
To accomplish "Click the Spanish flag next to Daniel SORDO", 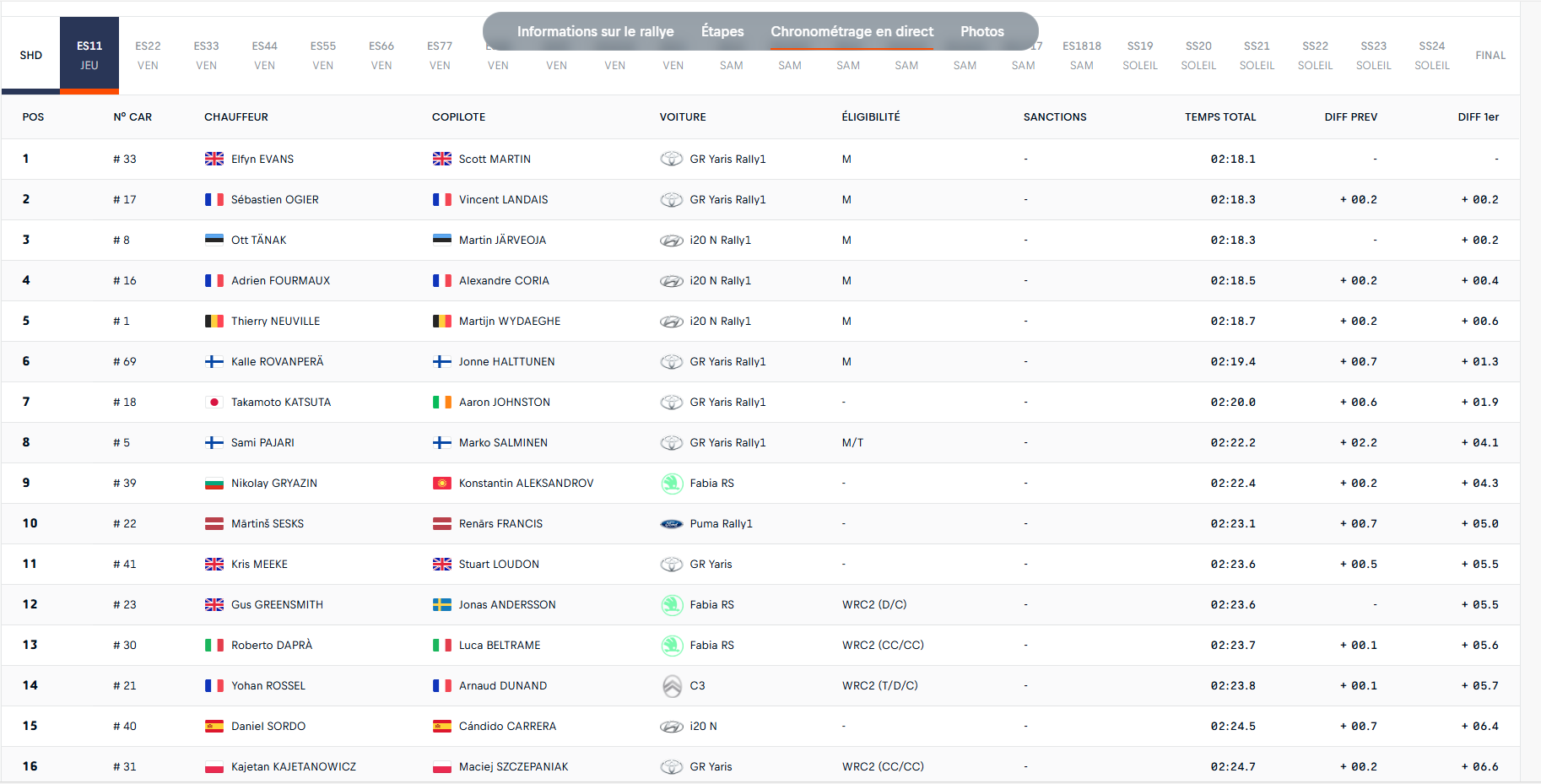I will tap(214, 726).
